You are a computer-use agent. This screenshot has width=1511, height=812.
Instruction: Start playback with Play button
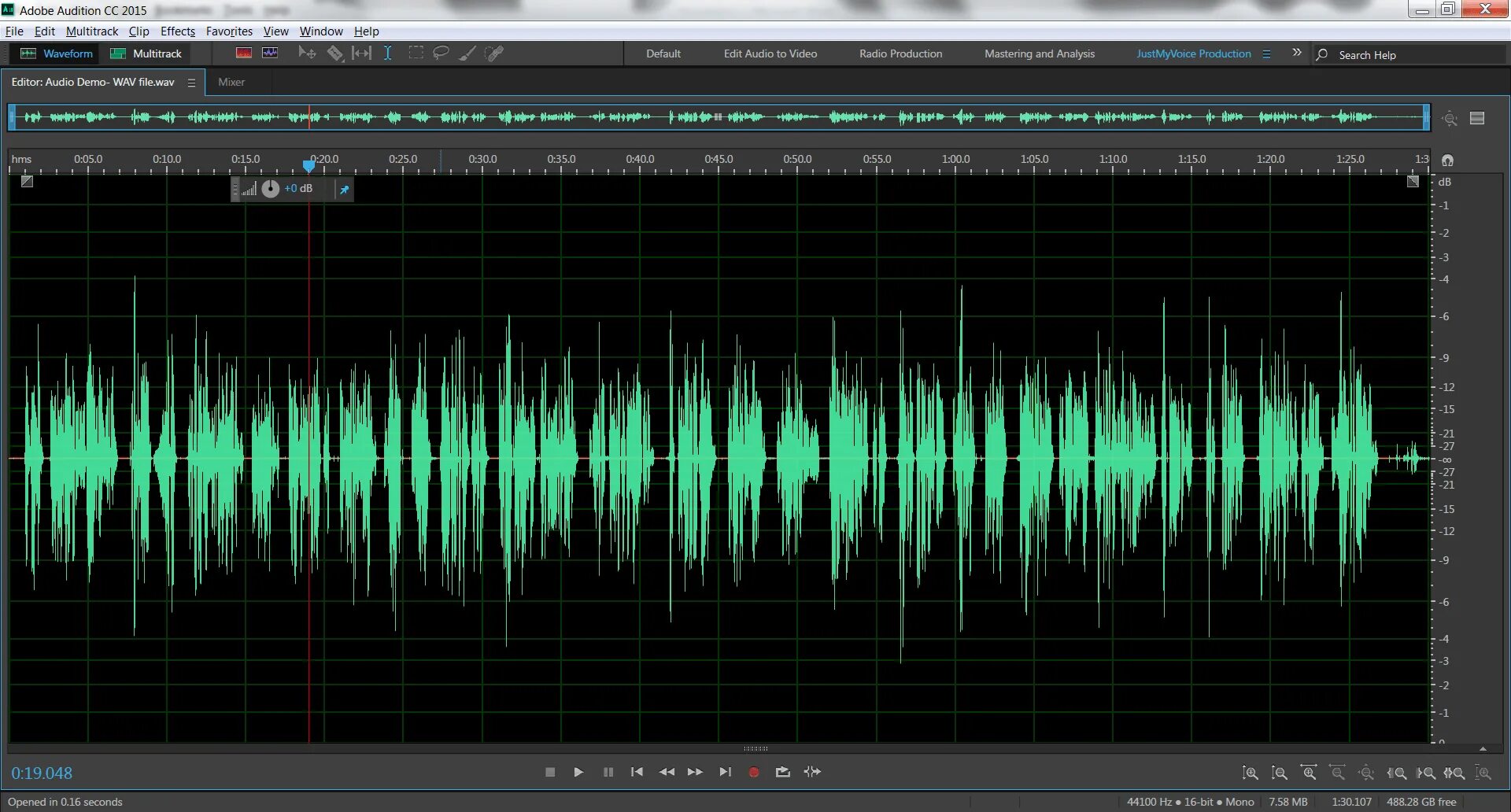(x=578, y=772)
